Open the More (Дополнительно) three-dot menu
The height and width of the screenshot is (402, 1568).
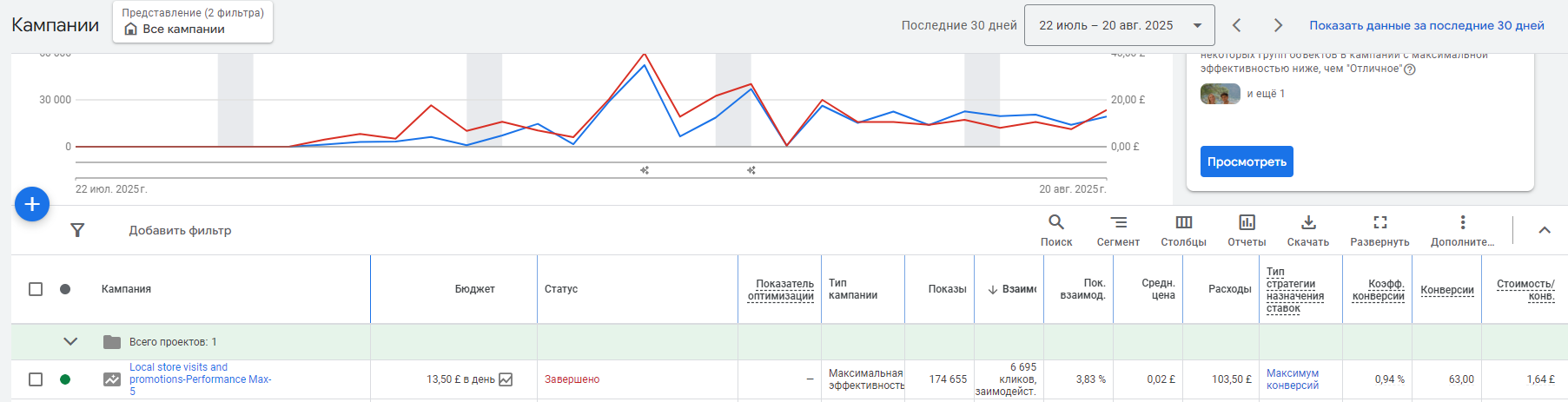1462,223
